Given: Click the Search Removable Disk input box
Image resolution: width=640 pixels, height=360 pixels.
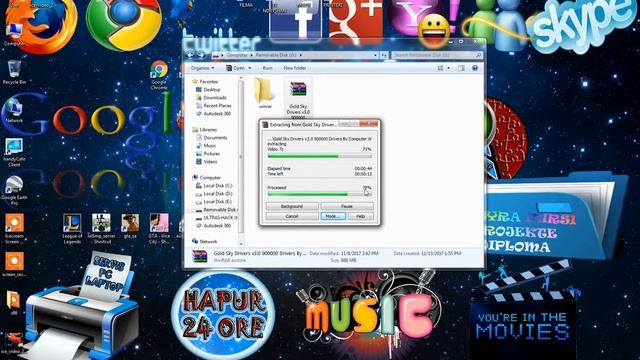Looking at the screenshot, I should (x=437, y=55).
